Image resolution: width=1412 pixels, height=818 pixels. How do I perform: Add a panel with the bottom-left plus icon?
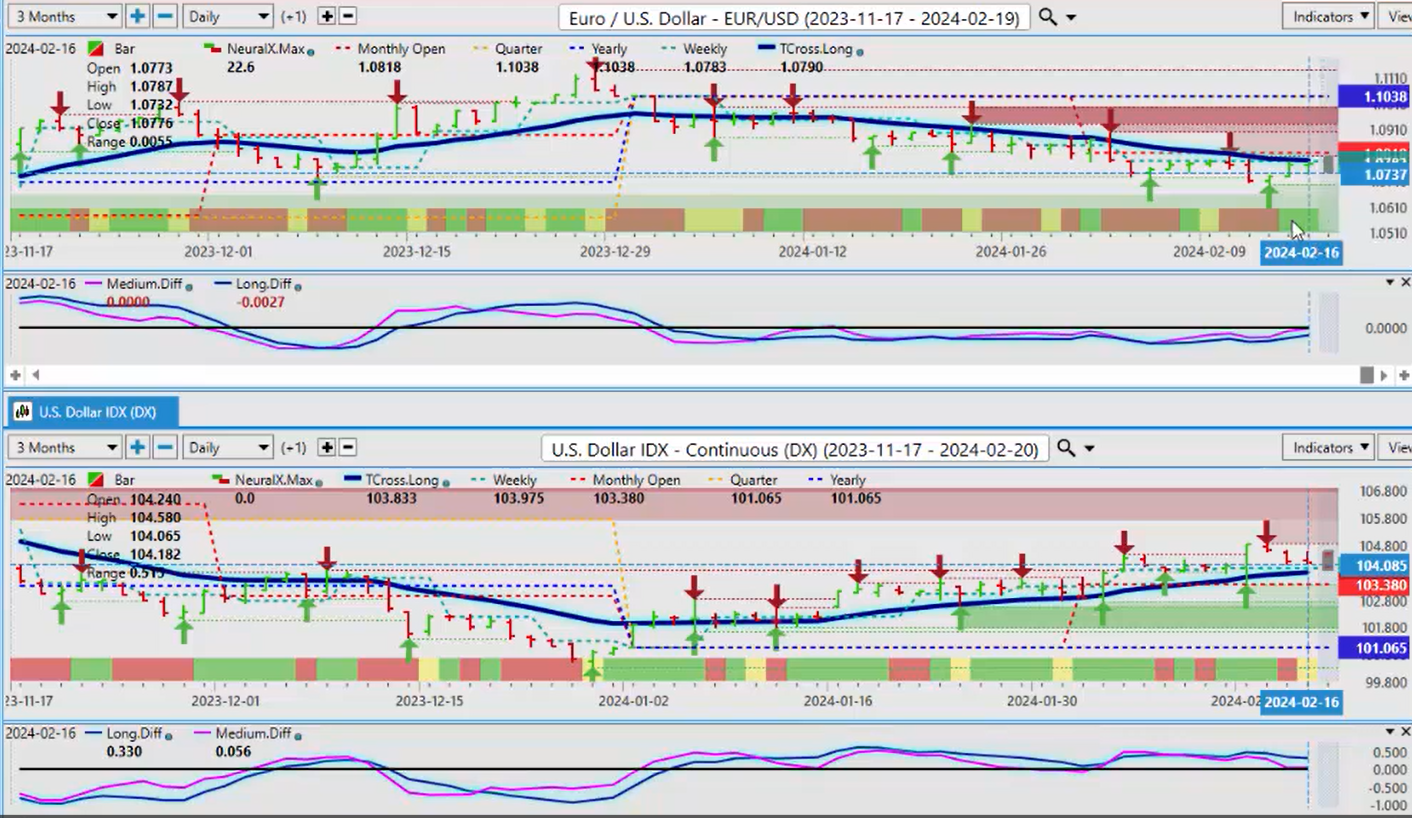pyautogui.click(x=15, y=375)
